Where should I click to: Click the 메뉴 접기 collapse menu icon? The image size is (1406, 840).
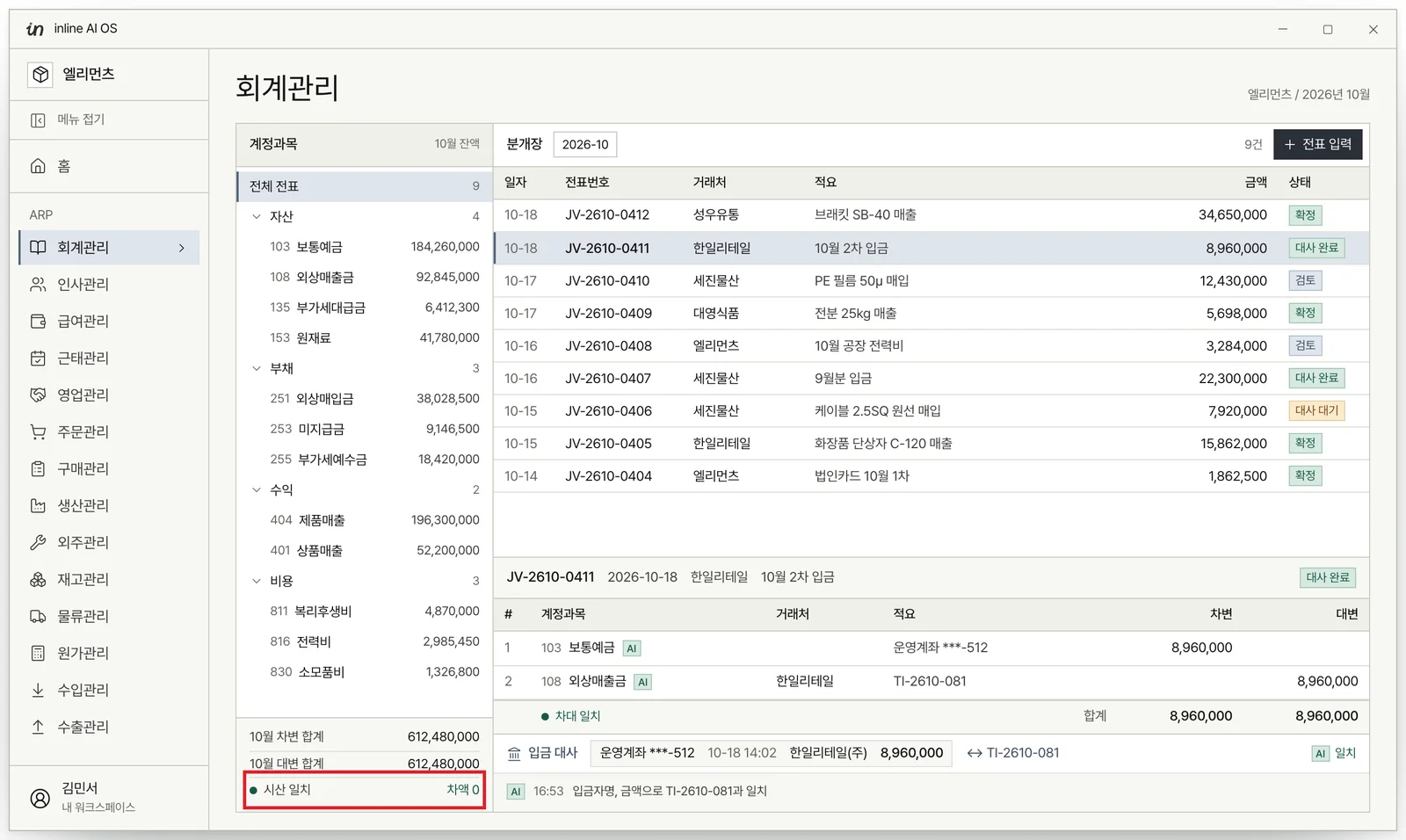38,119
